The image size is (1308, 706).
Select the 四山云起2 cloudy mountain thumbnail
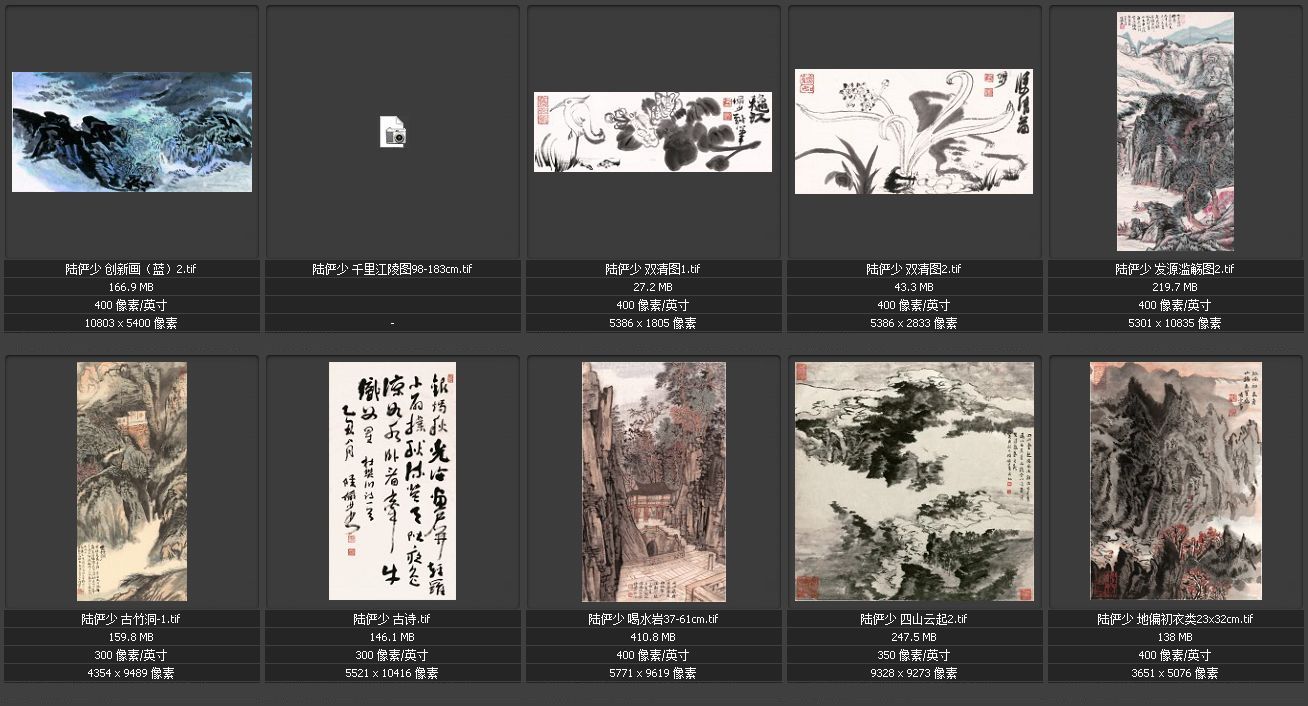tap(914, 481)
